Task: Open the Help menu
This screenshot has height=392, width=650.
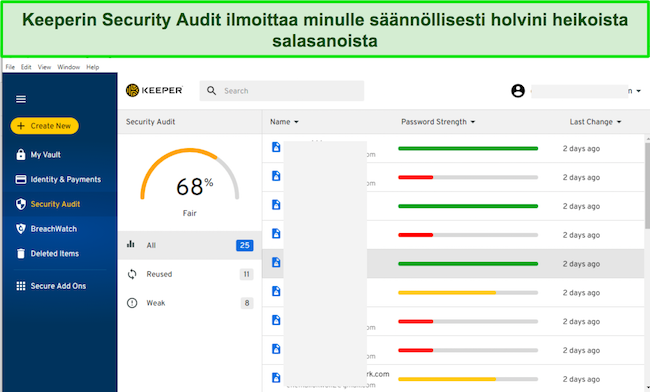Action: click(x=92, y=67)
